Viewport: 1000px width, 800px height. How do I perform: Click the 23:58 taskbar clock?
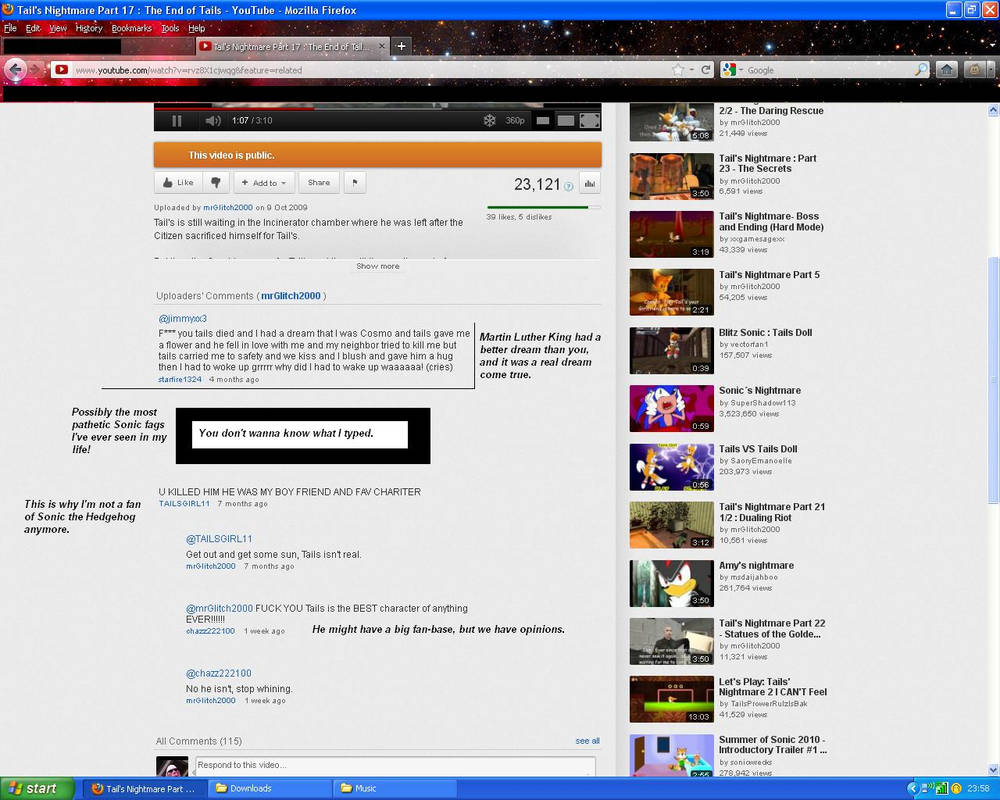pyautogui.click(x=978, y=789)
